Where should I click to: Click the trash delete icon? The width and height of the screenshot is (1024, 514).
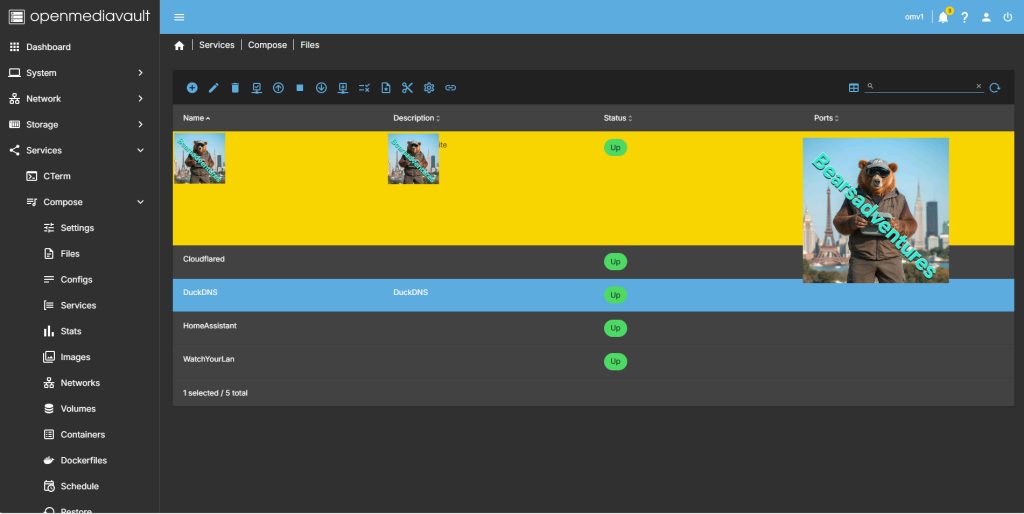[235, 88]
